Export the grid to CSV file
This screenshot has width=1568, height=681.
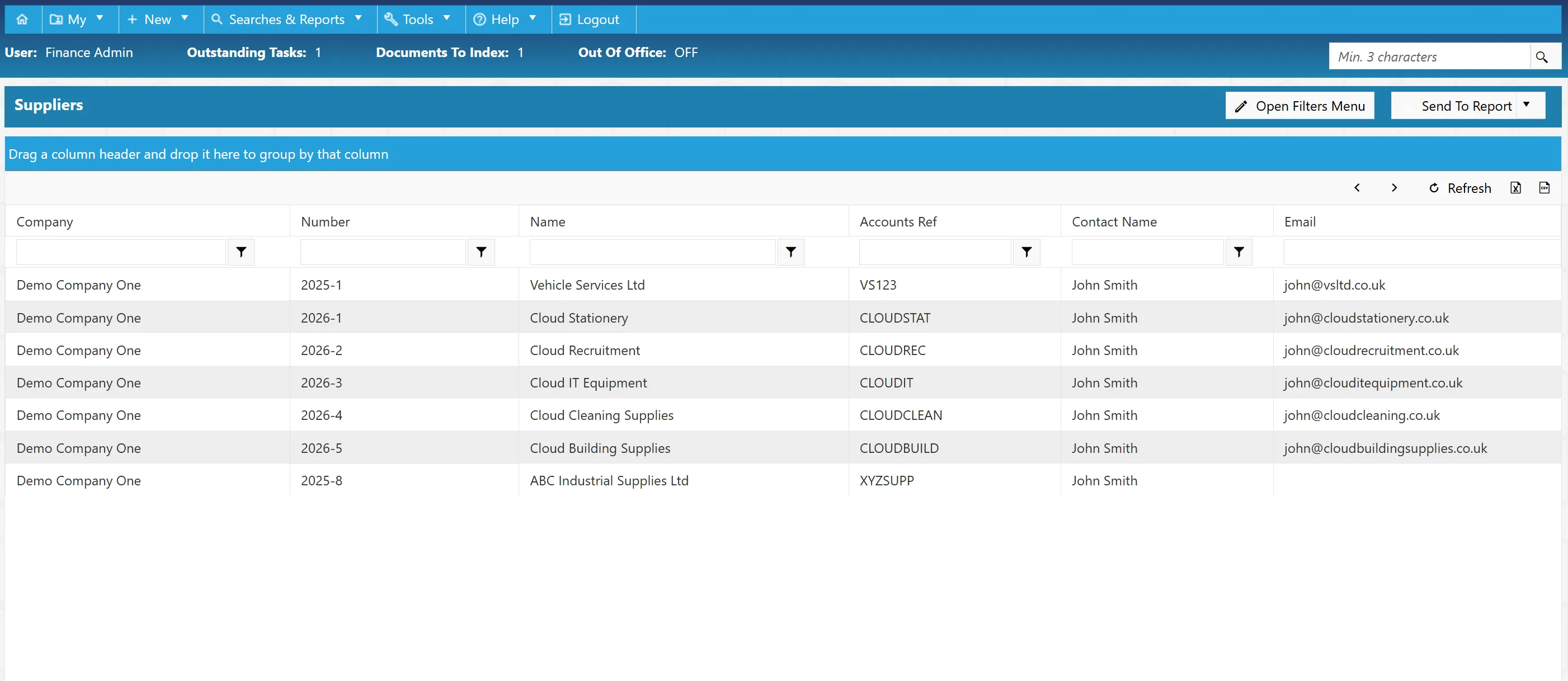(1545, 187)
